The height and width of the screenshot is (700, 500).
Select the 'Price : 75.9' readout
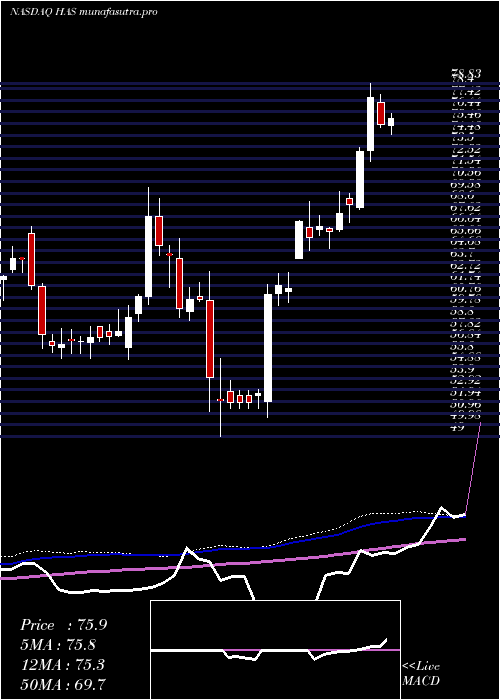(x=63, y=625)
